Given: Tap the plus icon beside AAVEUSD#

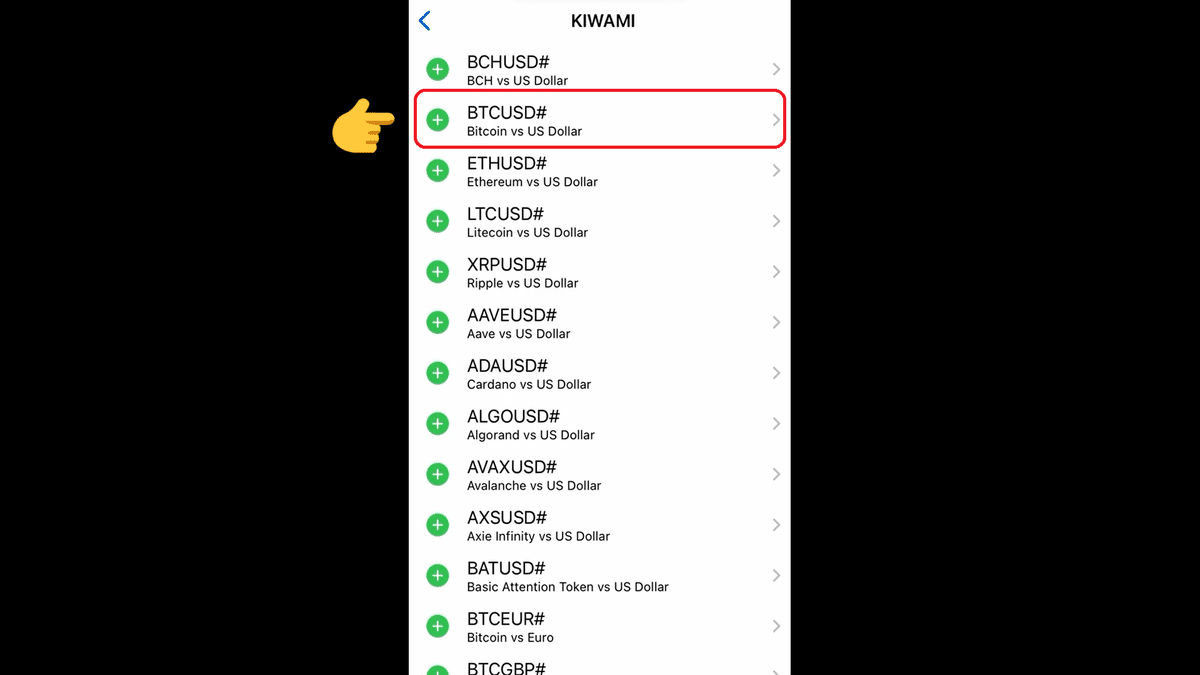Looking at the screenshot, I should 437,322.
